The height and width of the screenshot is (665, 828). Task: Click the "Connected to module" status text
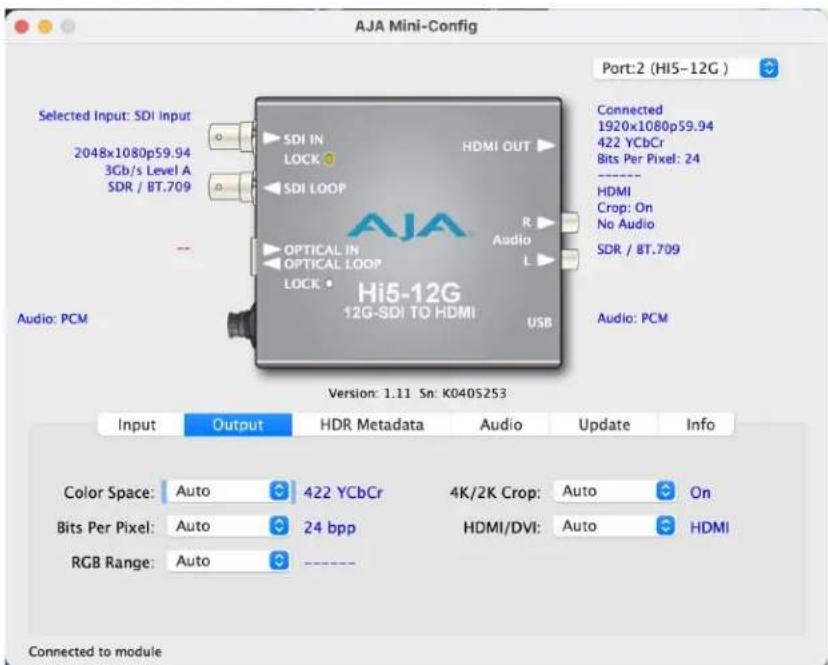[x=95, y=652]
